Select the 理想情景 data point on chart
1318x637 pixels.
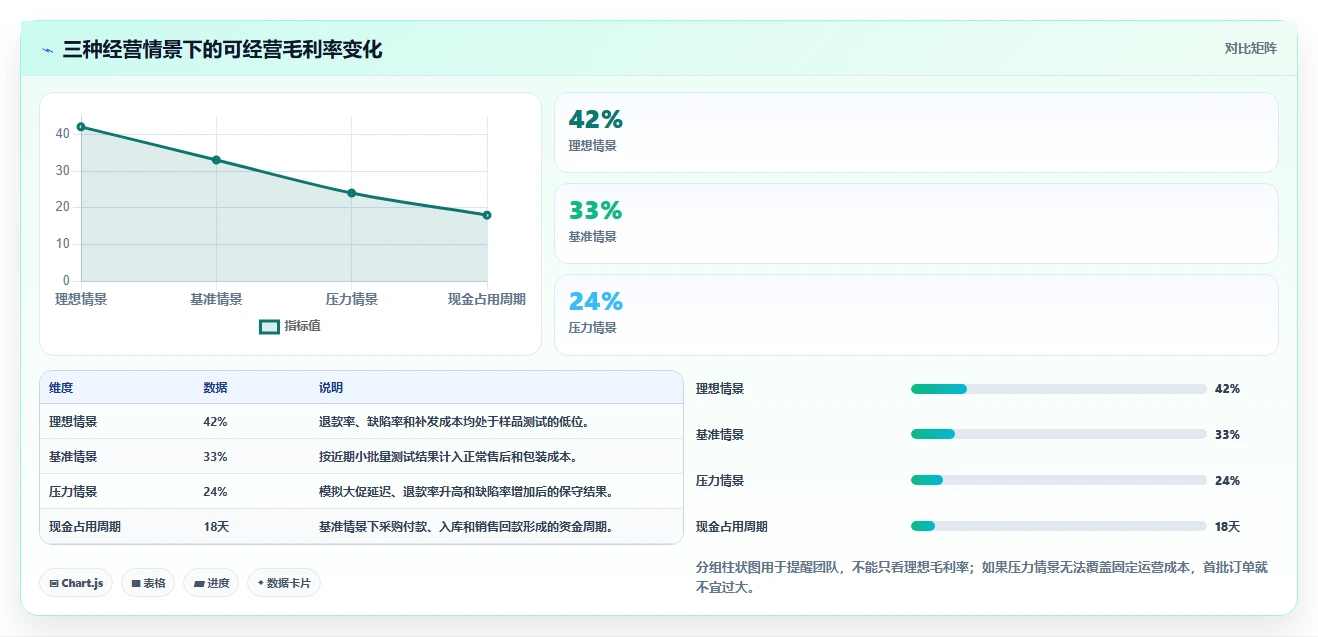[x=81, y=127]
